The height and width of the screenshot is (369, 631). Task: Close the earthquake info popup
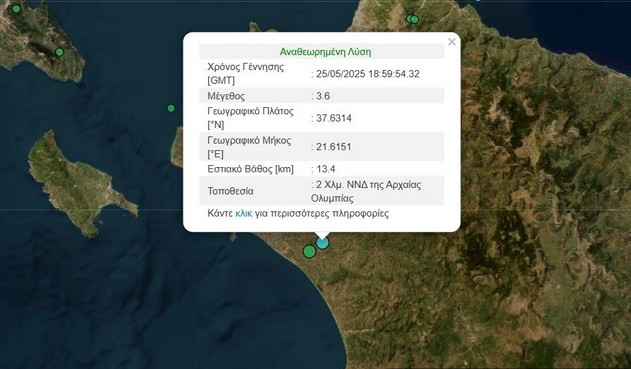tap(452, 42)
